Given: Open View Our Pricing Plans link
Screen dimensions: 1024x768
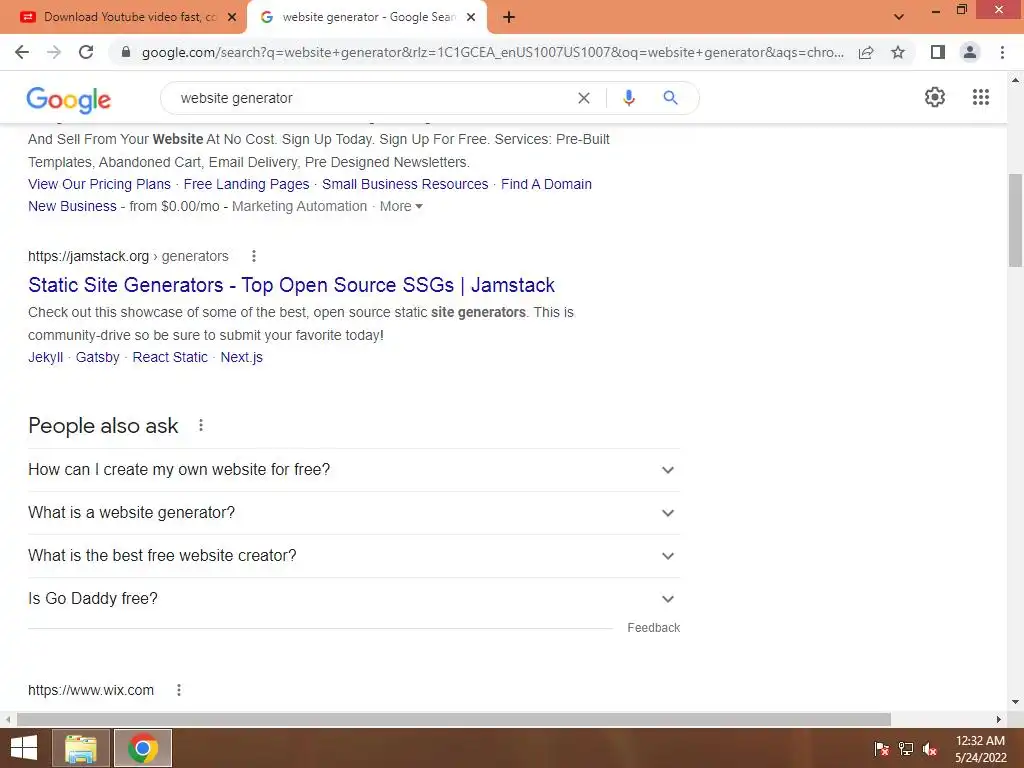Looking at the screenshot, I should [99, 184].
